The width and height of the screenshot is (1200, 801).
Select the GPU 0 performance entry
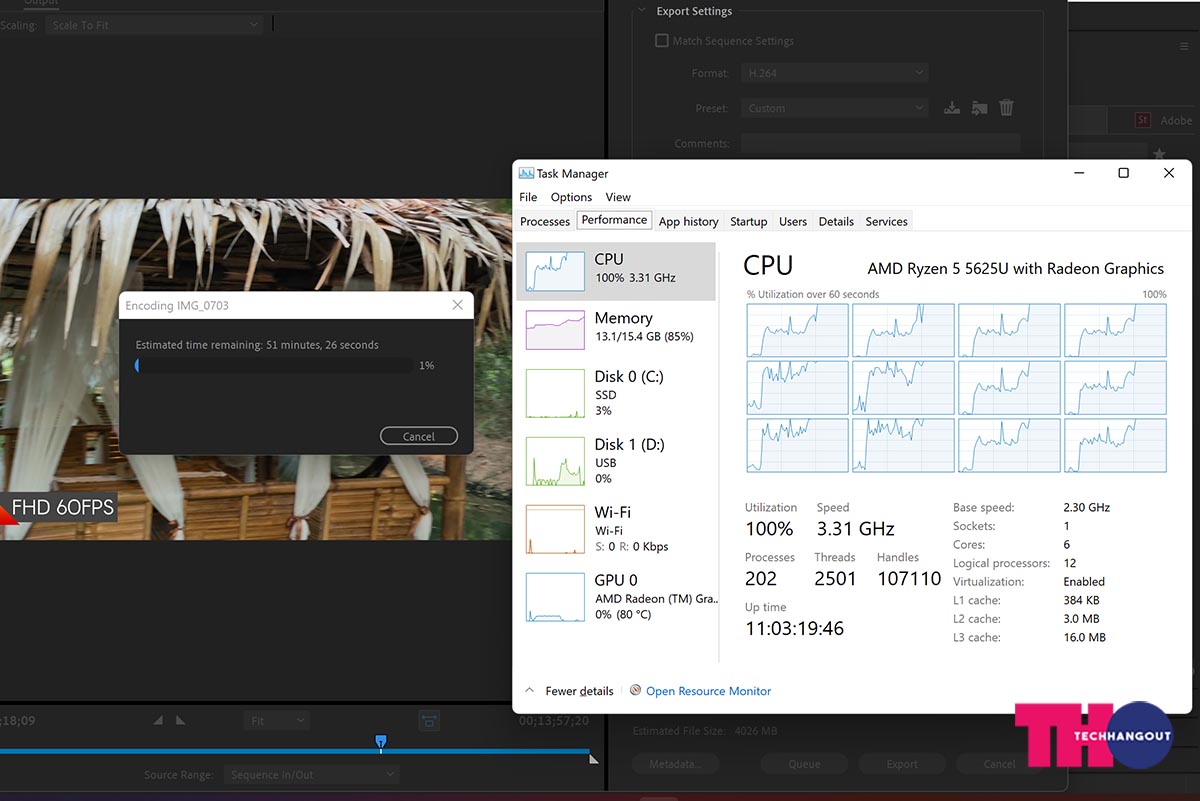(616, 596)
